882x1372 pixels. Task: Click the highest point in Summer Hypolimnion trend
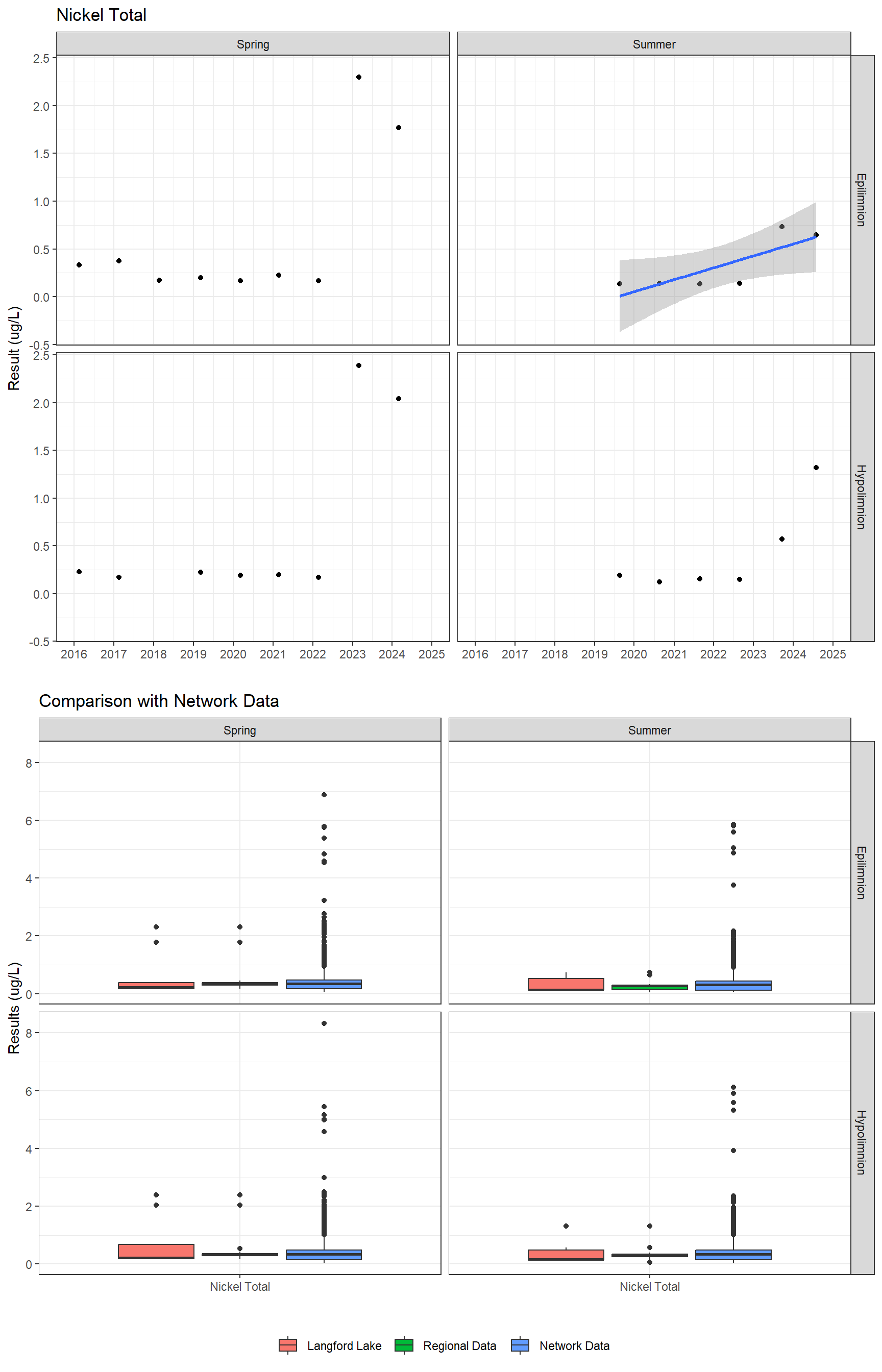point(816,468)
